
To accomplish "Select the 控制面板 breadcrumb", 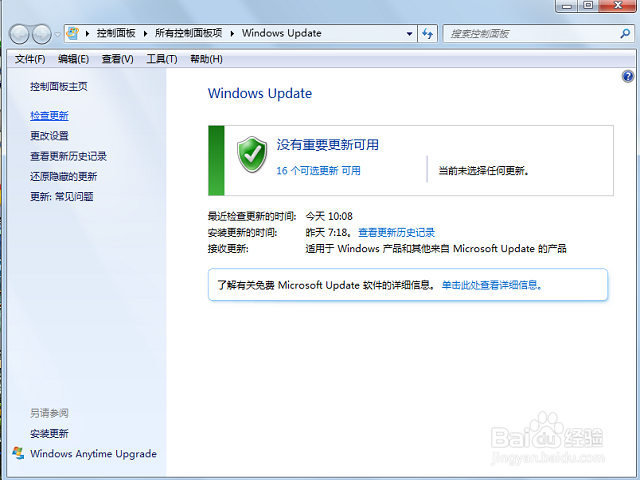I will [x=116, y=33].
